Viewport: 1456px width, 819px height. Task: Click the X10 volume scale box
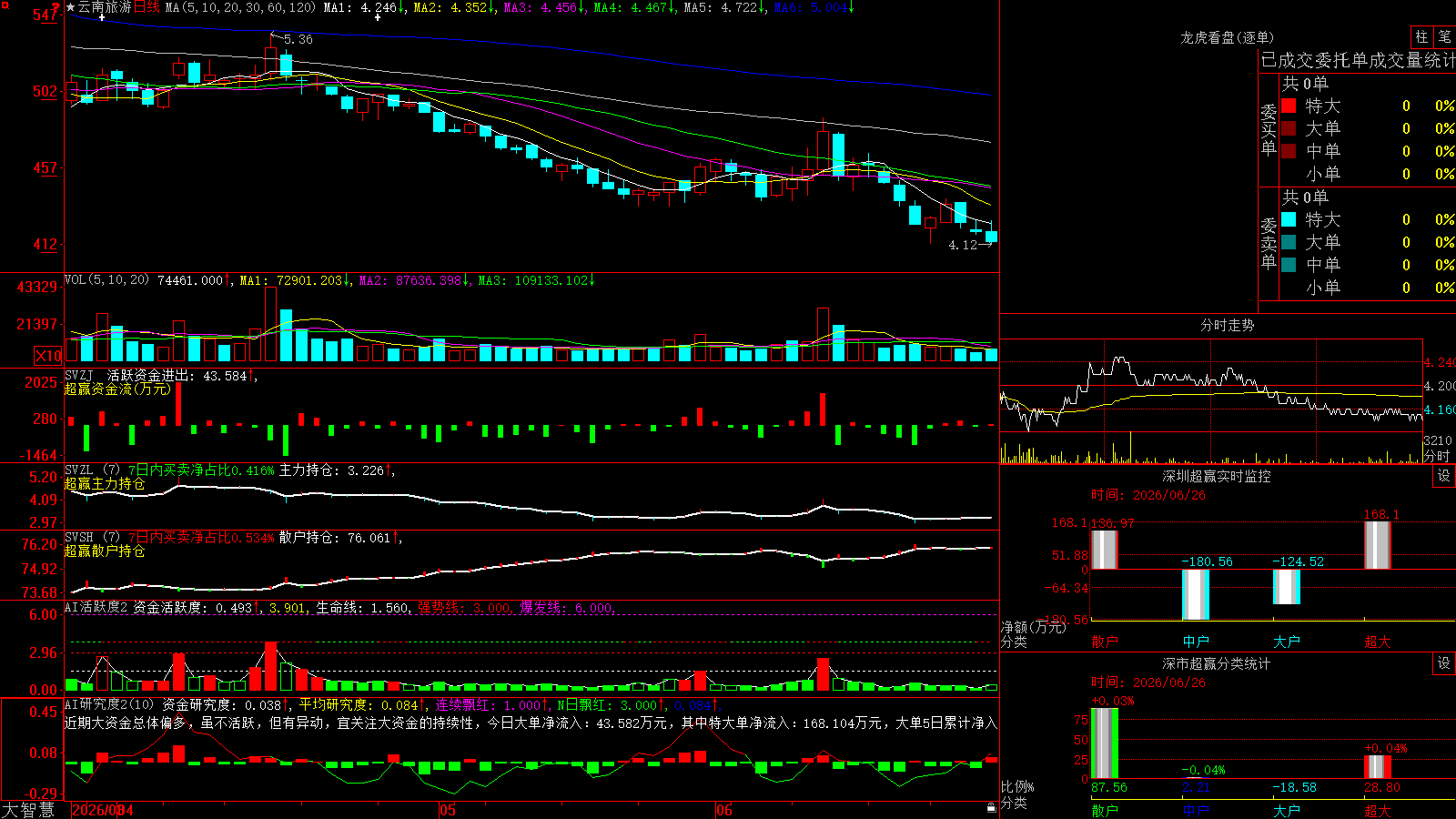pos(48,356)
